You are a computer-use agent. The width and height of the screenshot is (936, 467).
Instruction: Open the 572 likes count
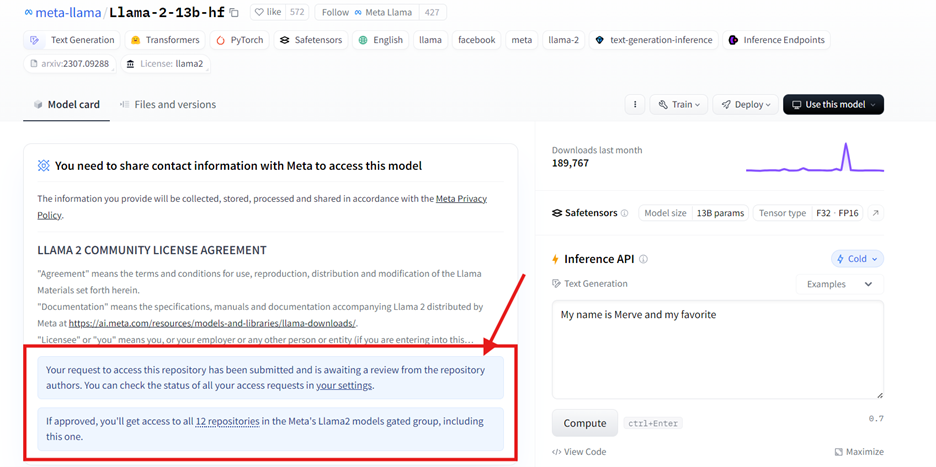(x=295, y=12)
